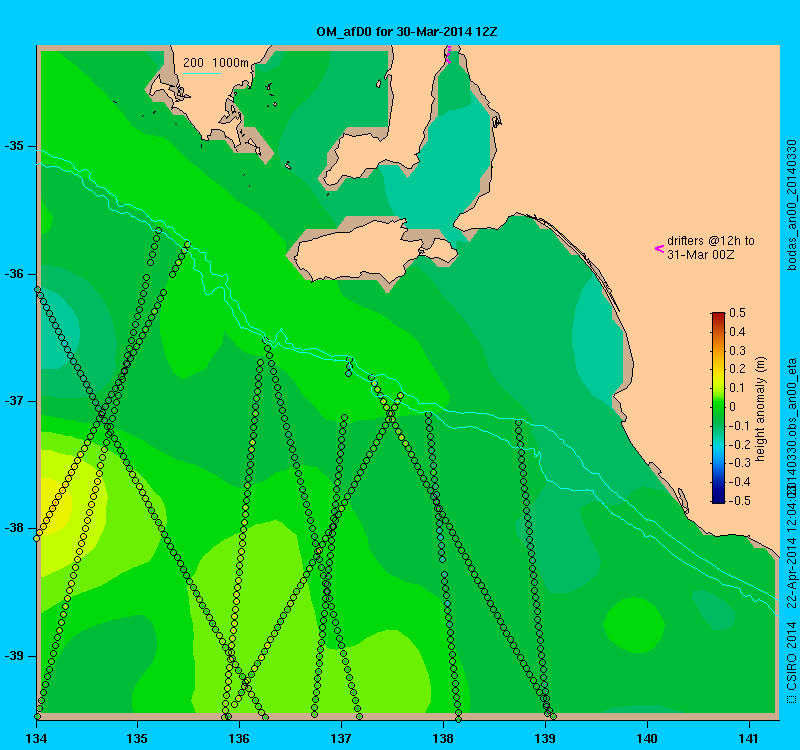The height and width of the screenshot is (750, 800).
Task: Click the longitude axis label "134"
Action: 36,738
